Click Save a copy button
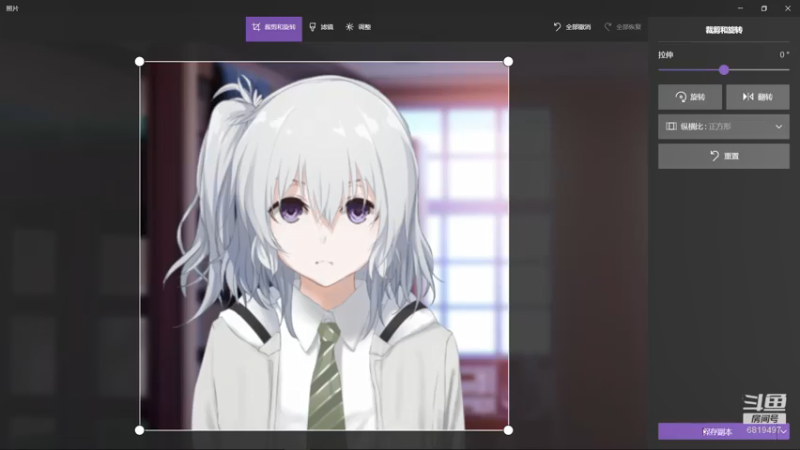 click(717, 432)
